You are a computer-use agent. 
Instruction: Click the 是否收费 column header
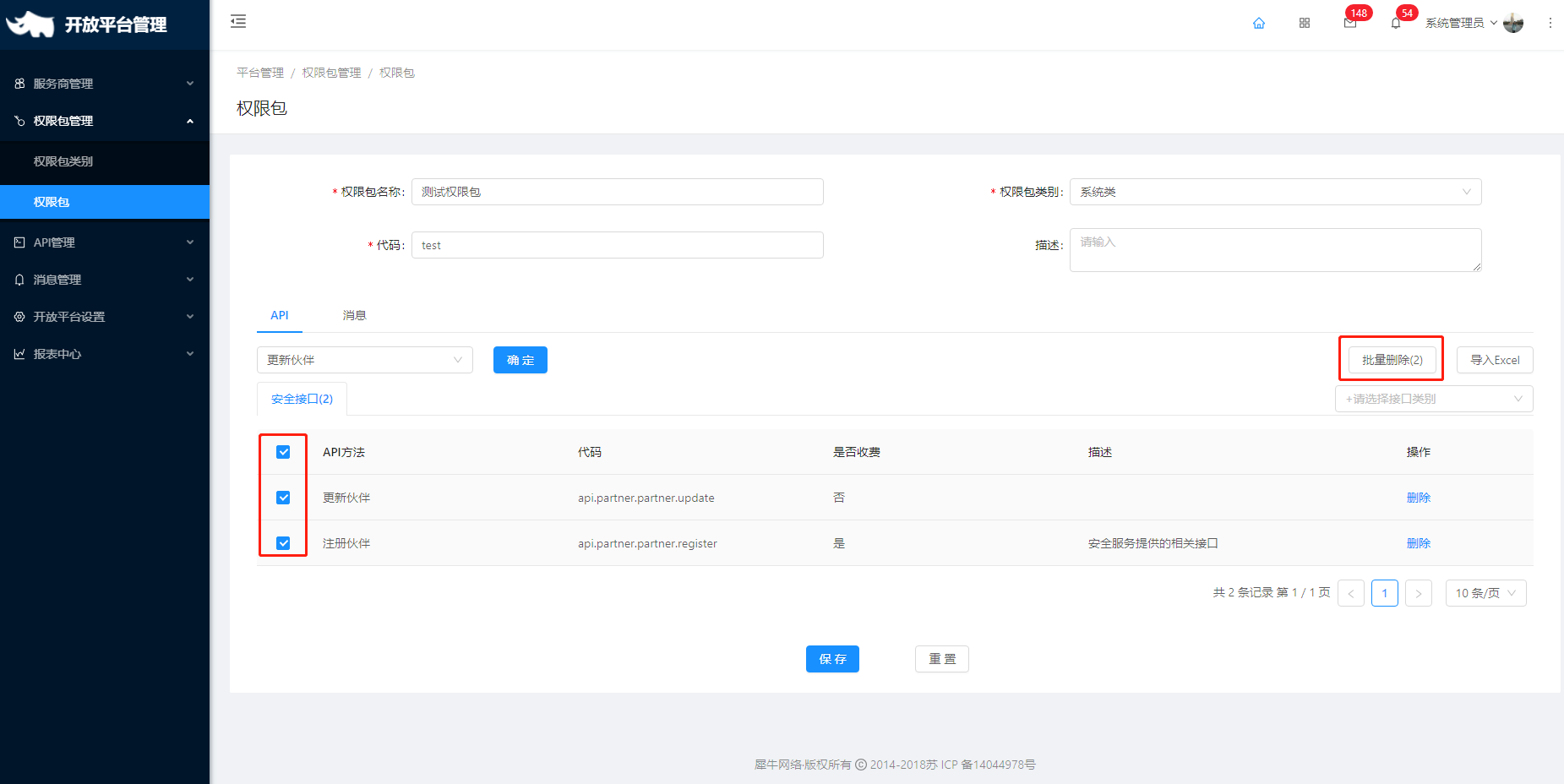click(x=857, y=452)
